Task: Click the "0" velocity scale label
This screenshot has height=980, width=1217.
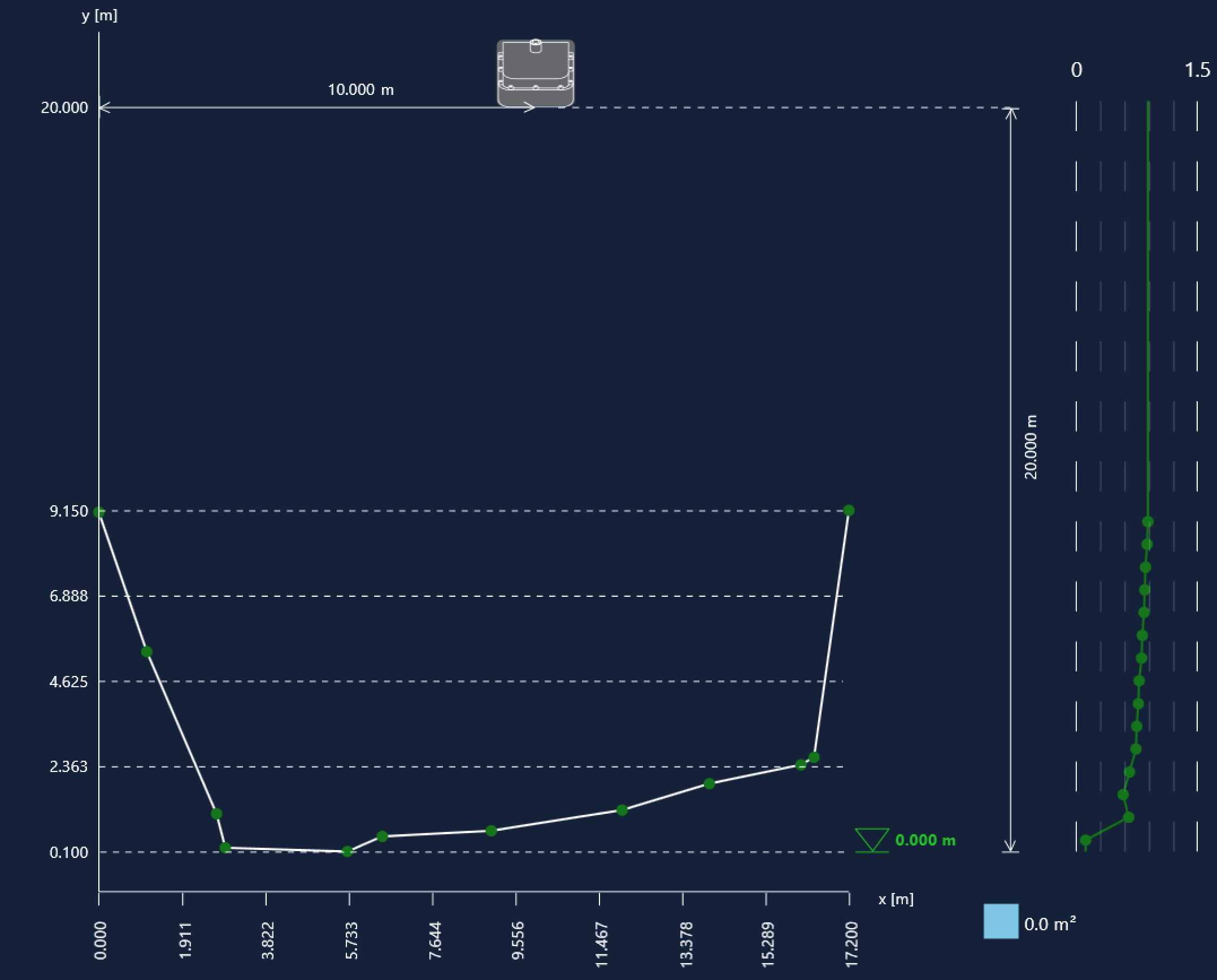Action: [1077, 70]
